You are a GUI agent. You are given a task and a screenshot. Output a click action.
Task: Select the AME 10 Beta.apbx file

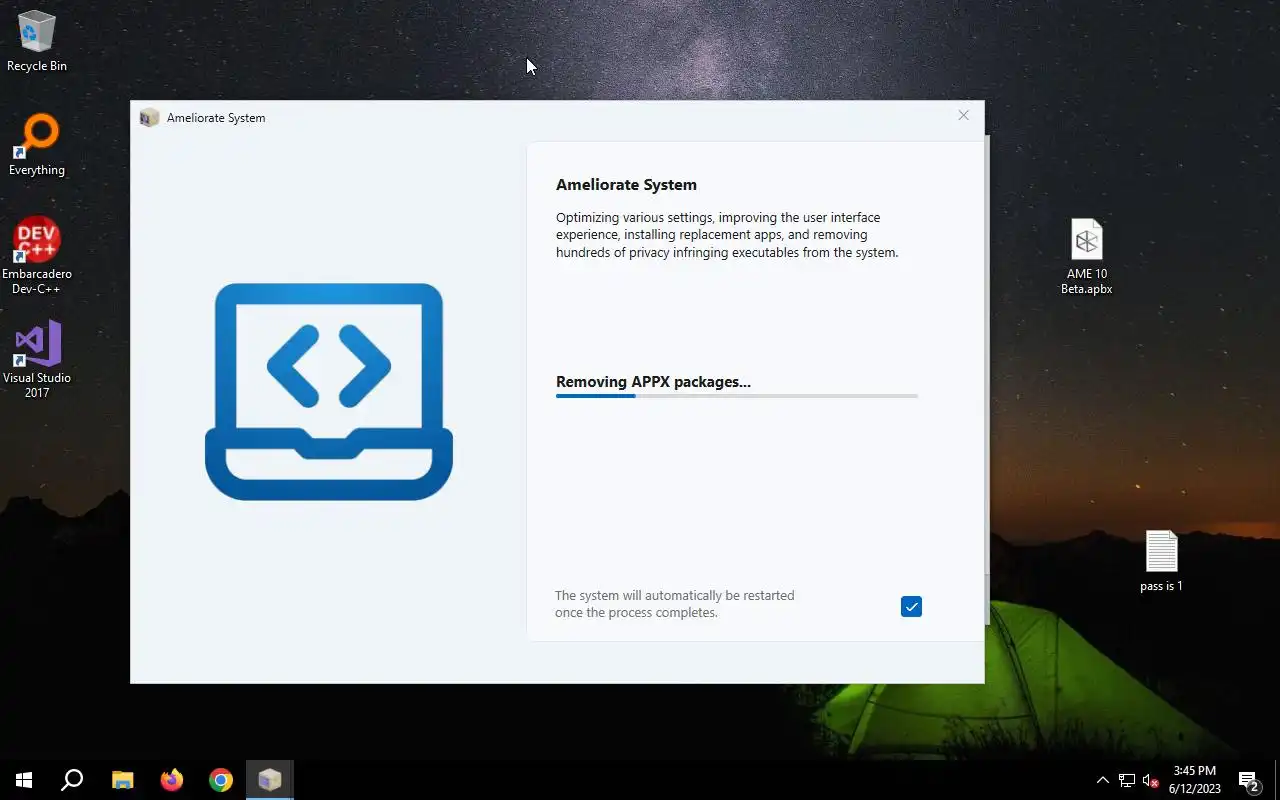[x=1086, y=257]
